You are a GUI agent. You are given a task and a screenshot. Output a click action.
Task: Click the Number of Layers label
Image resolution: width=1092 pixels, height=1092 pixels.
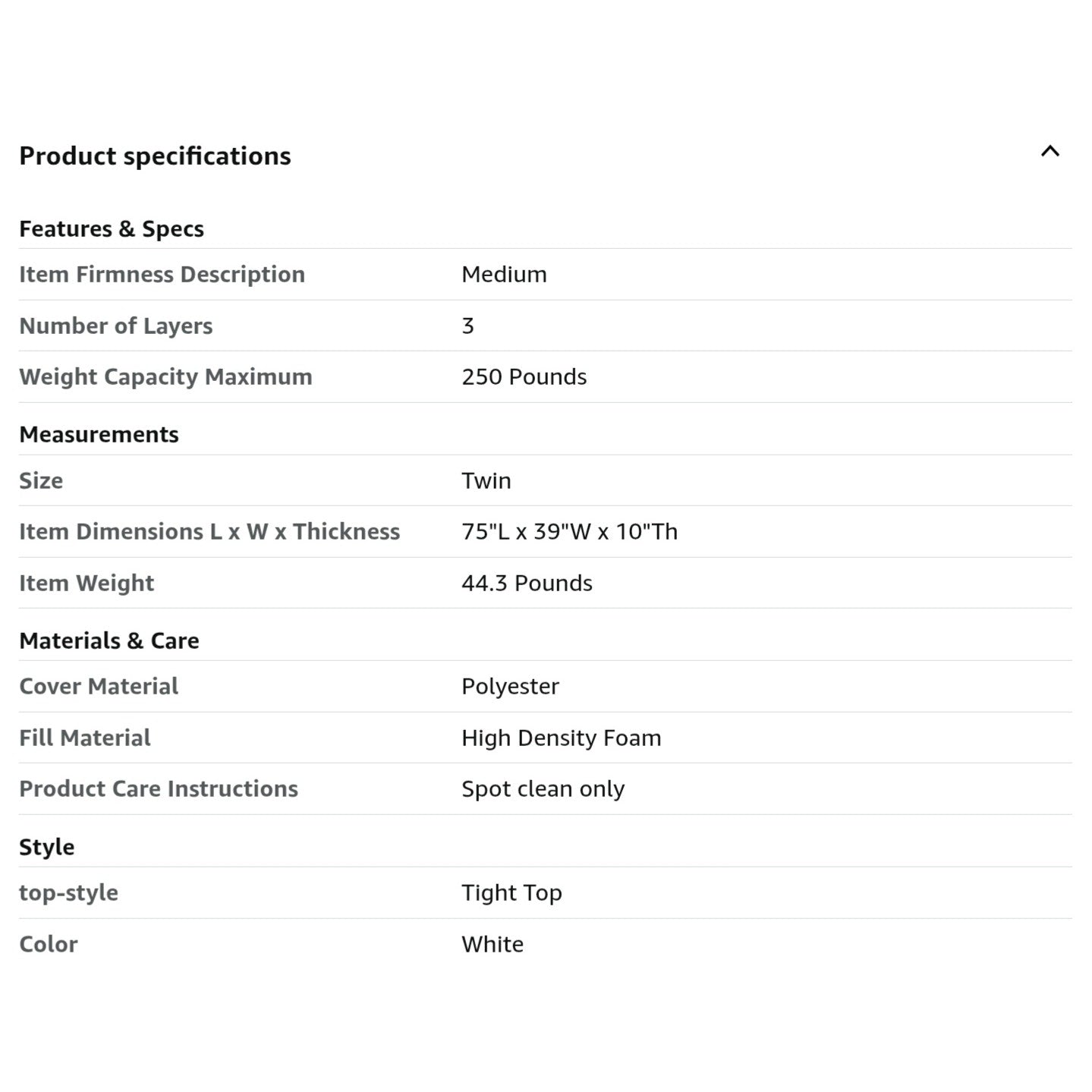click(115, 326)
